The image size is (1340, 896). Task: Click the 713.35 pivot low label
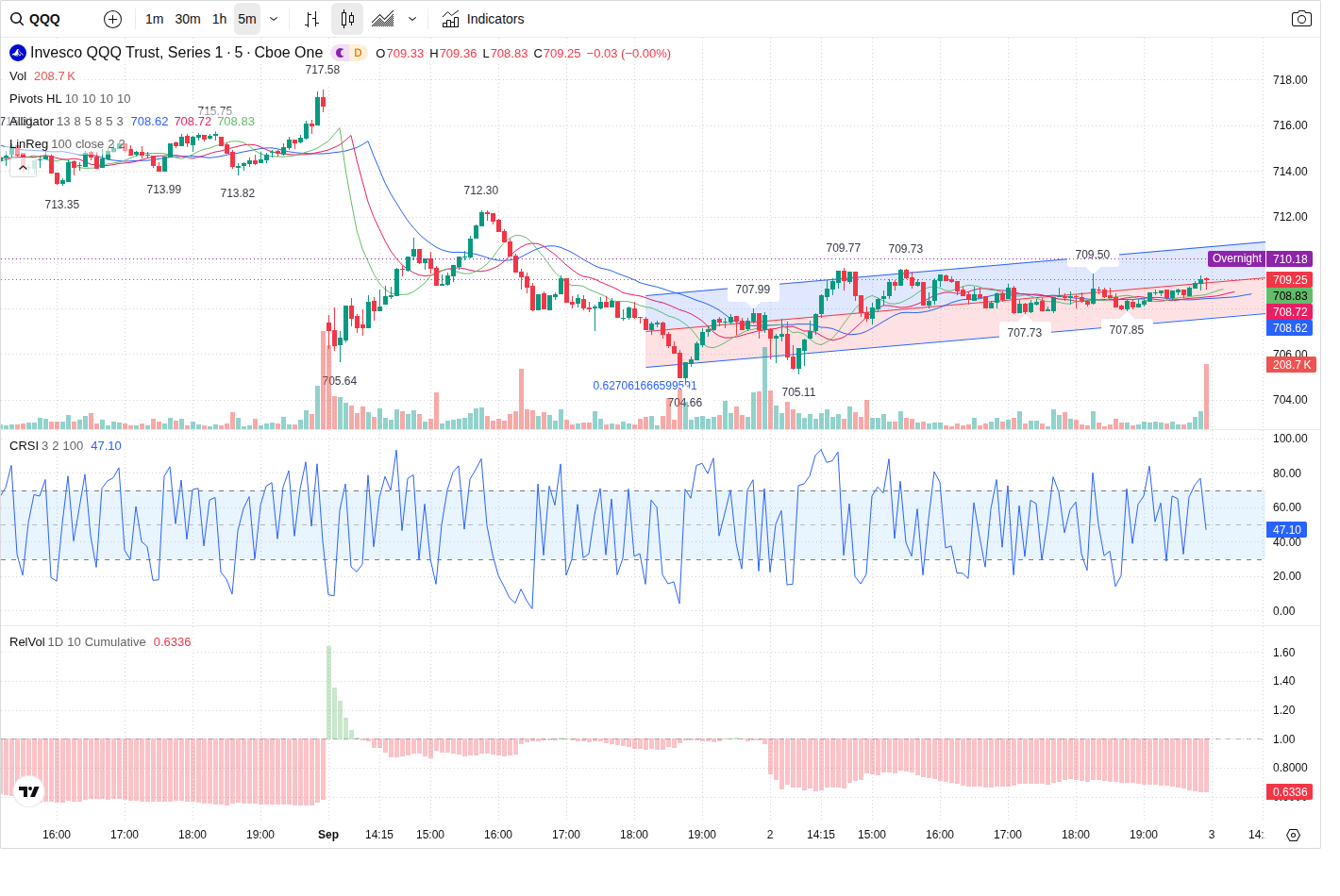(x=62, y=205)
